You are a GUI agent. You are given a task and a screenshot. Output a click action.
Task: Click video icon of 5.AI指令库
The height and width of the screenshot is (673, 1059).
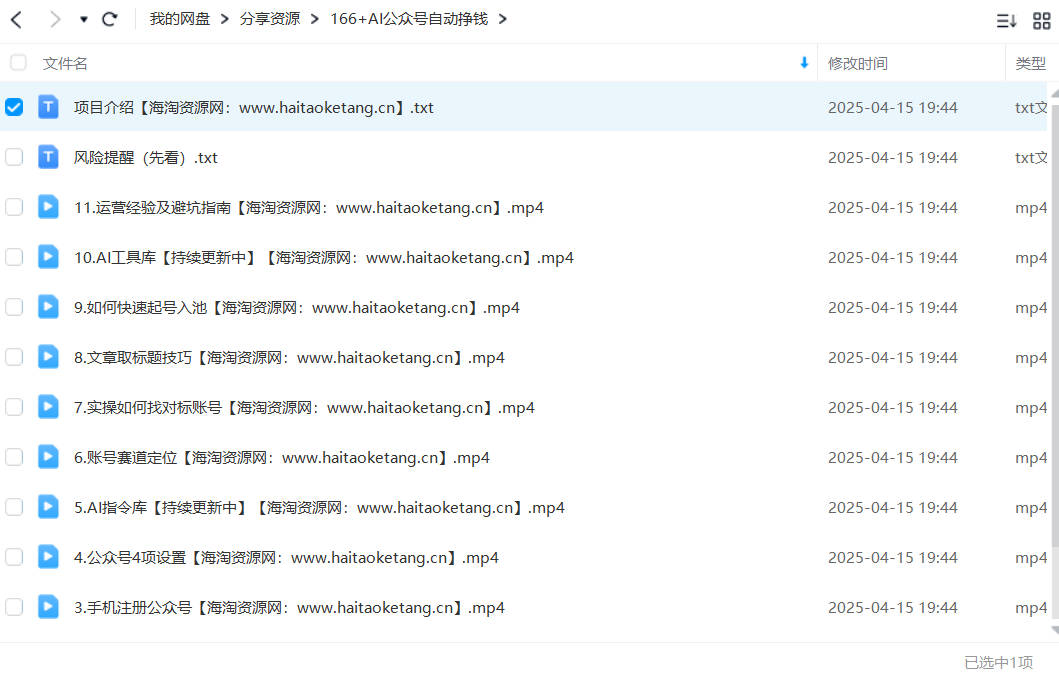click(48, 507)
